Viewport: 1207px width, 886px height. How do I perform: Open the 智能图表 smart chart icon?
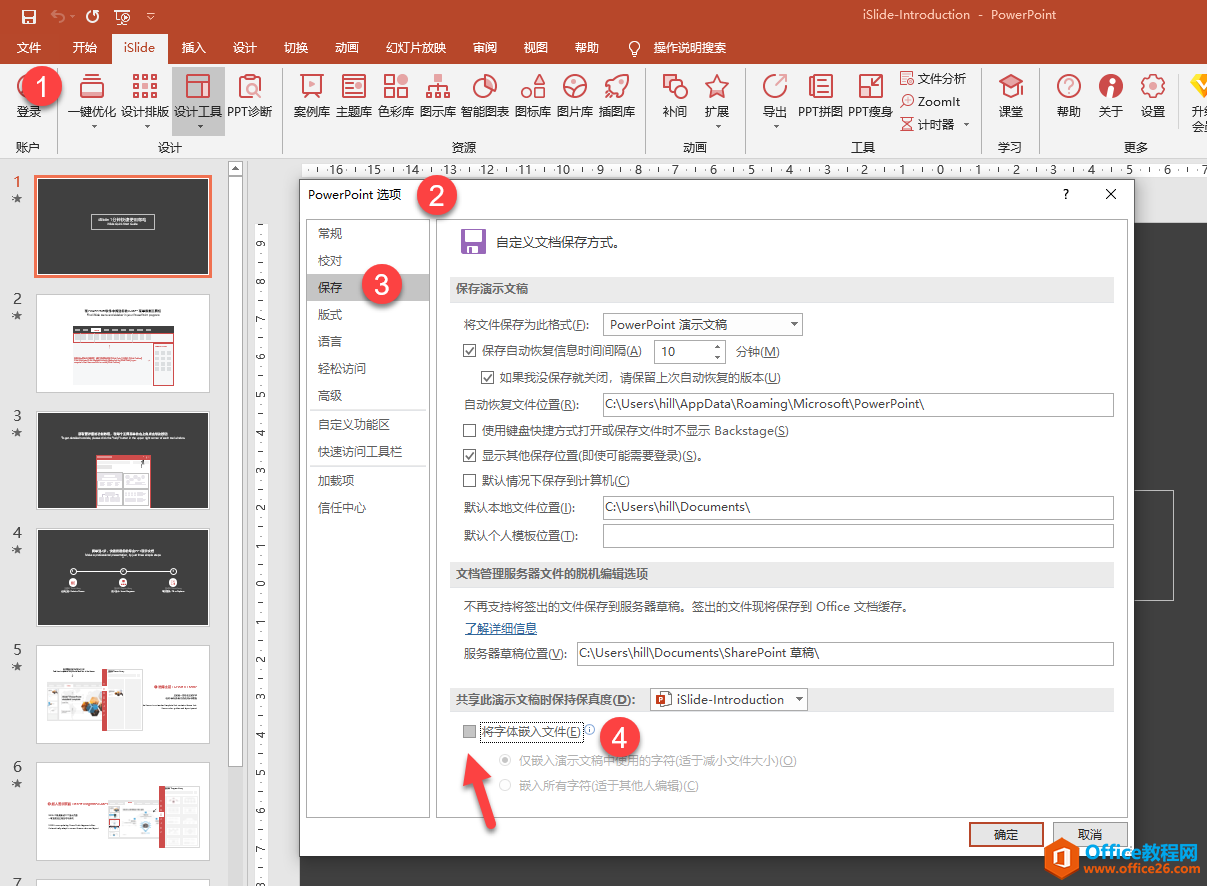coord(485,96)
